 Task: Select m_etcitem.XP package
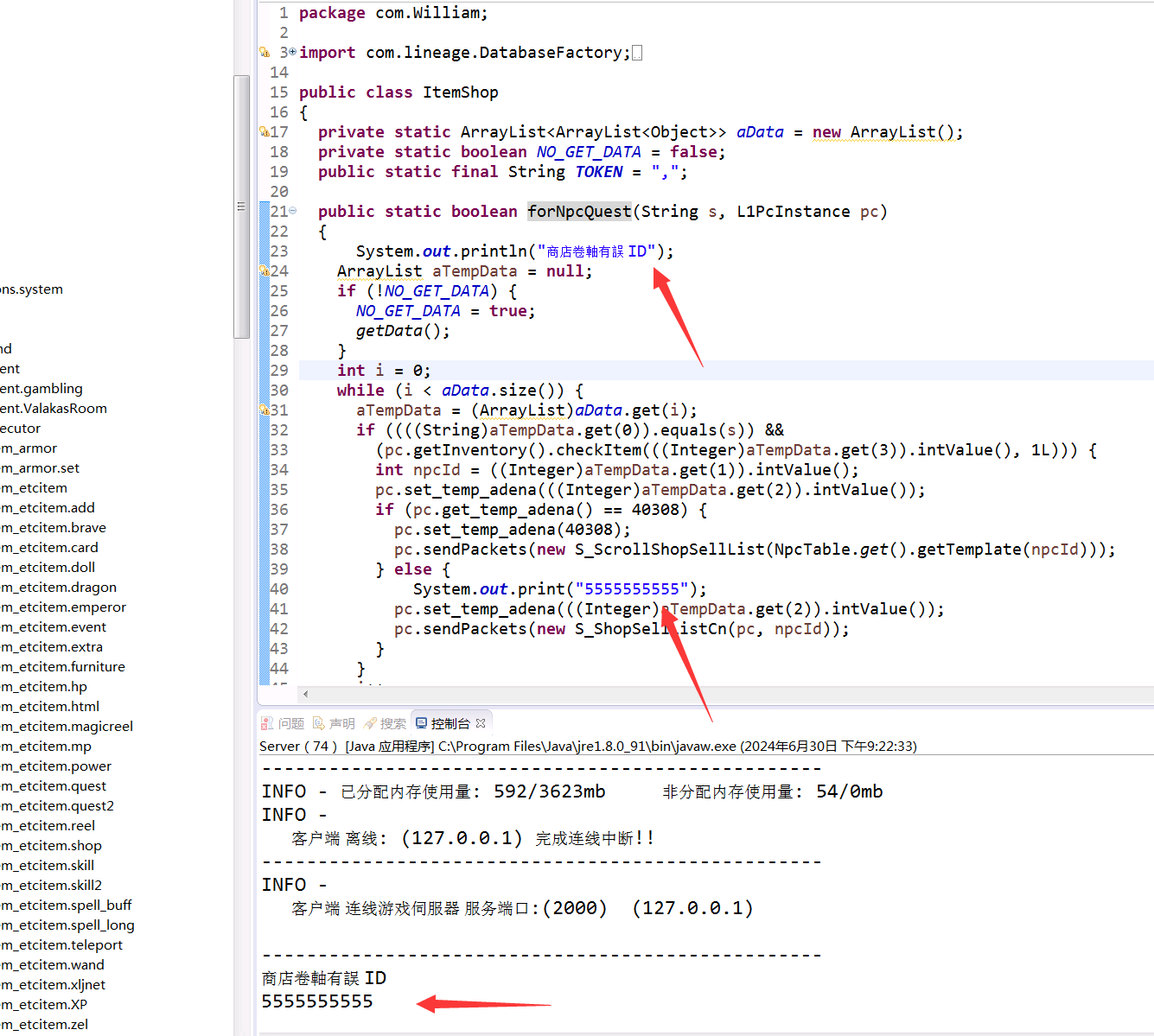[44, 1005]
